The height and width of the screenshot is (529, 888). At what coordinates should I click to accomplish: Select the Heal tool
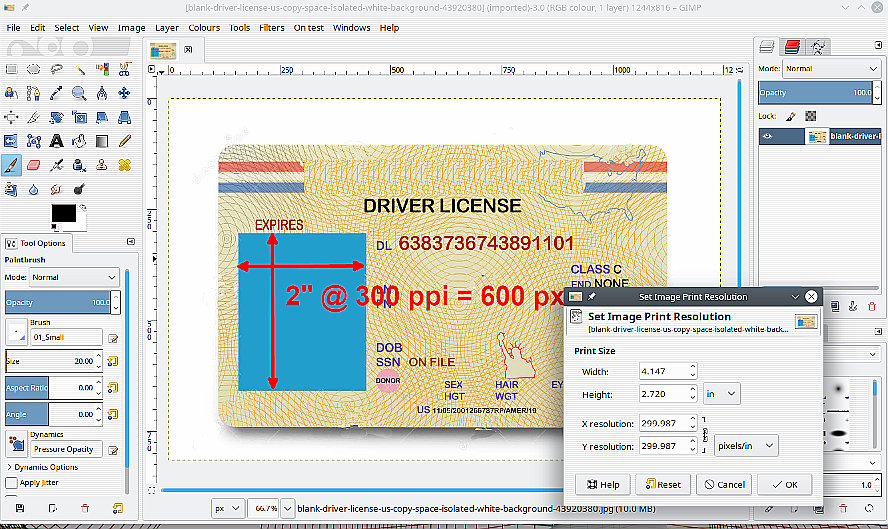pos(126,165)
